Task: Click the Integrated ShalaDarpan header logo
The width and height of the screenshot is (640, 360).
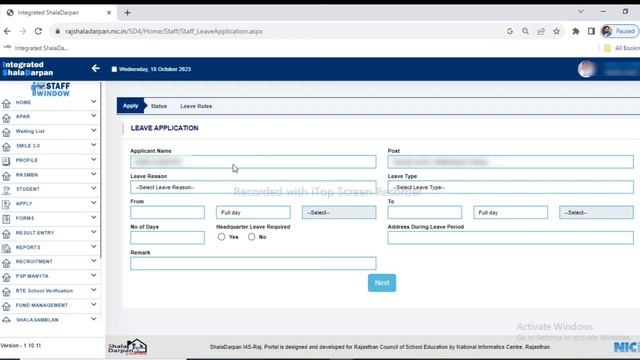Action: point(28,69)
